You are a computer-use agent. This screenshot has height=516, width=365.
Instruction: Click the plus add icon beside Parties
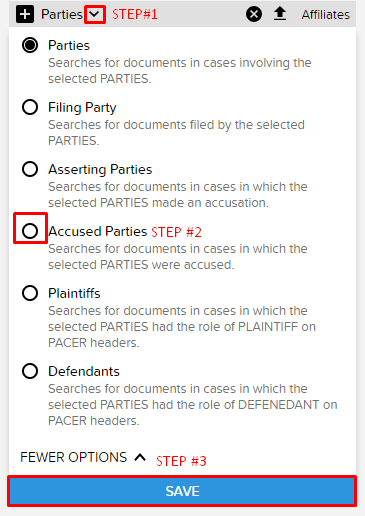pyautogui.click(x=25, y=14)
